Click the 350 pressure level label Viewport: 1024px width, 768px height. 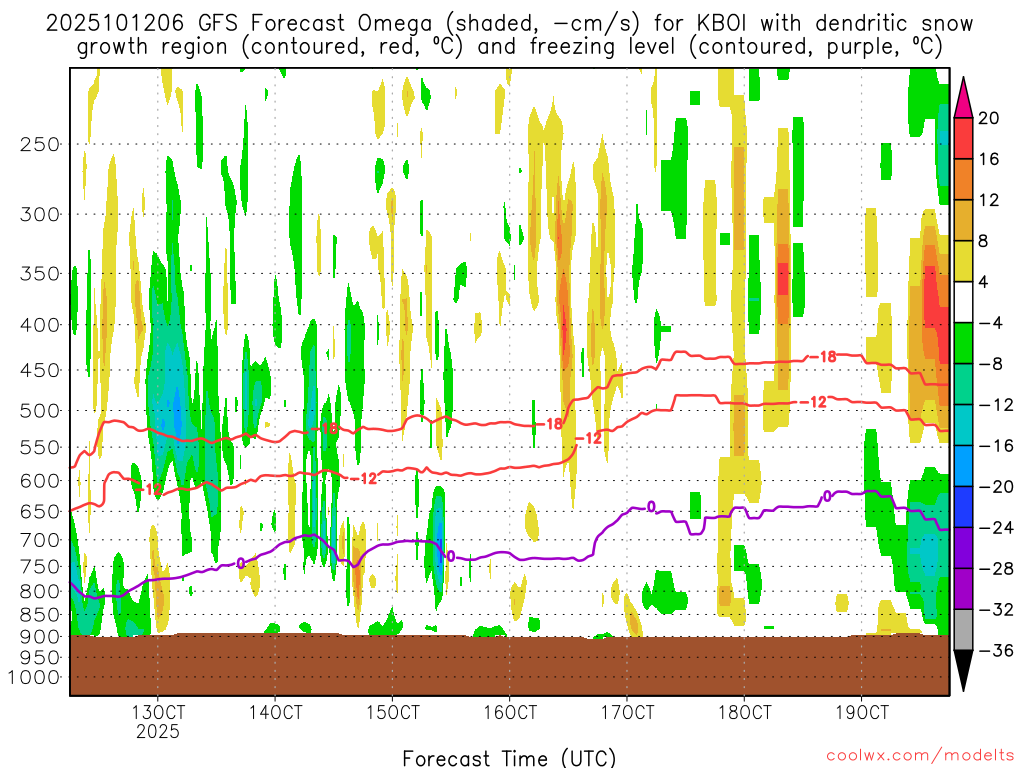[40, 274]
